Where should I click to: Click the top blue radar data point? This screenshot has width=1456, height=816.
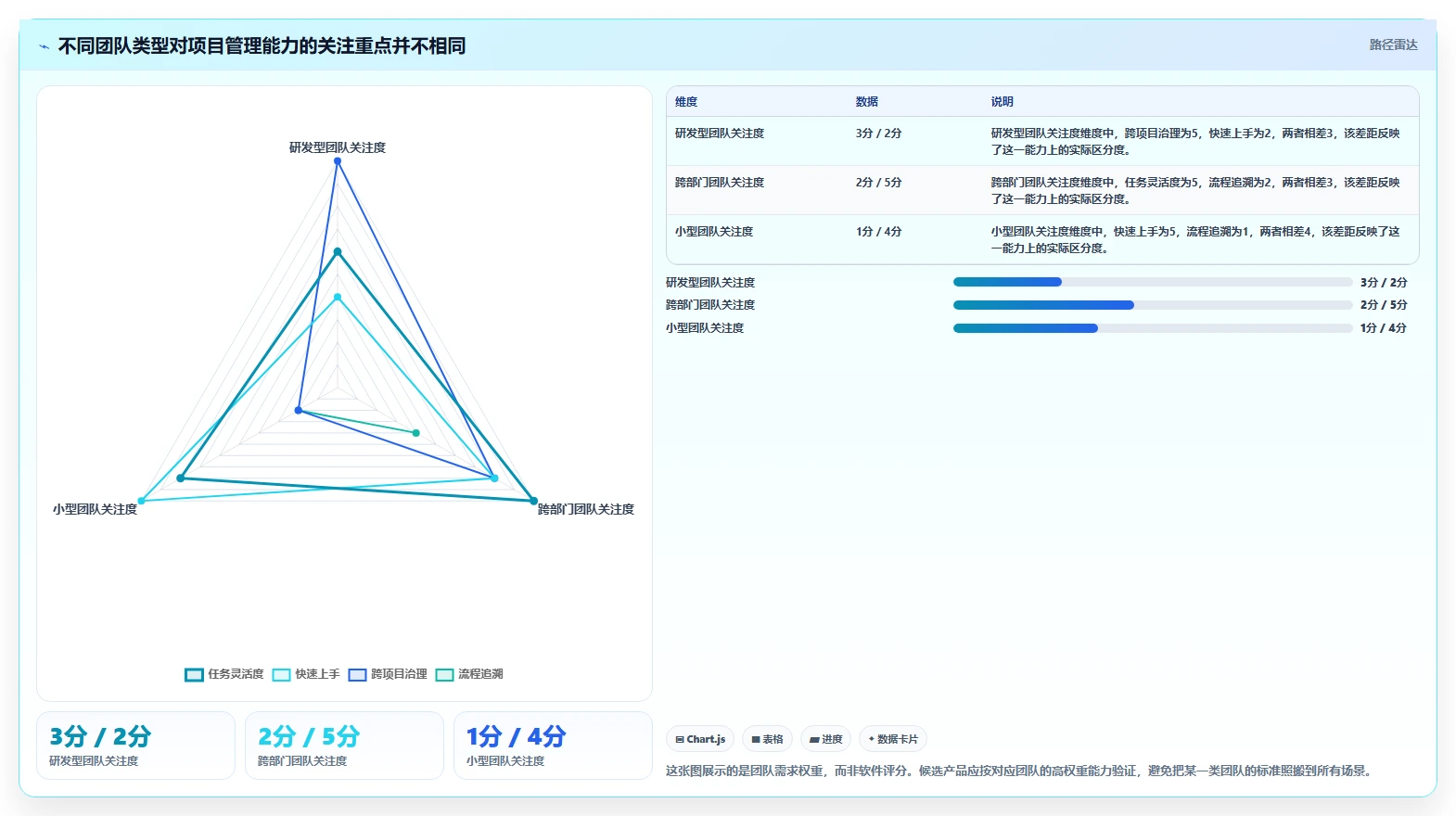tap(338, 161)
